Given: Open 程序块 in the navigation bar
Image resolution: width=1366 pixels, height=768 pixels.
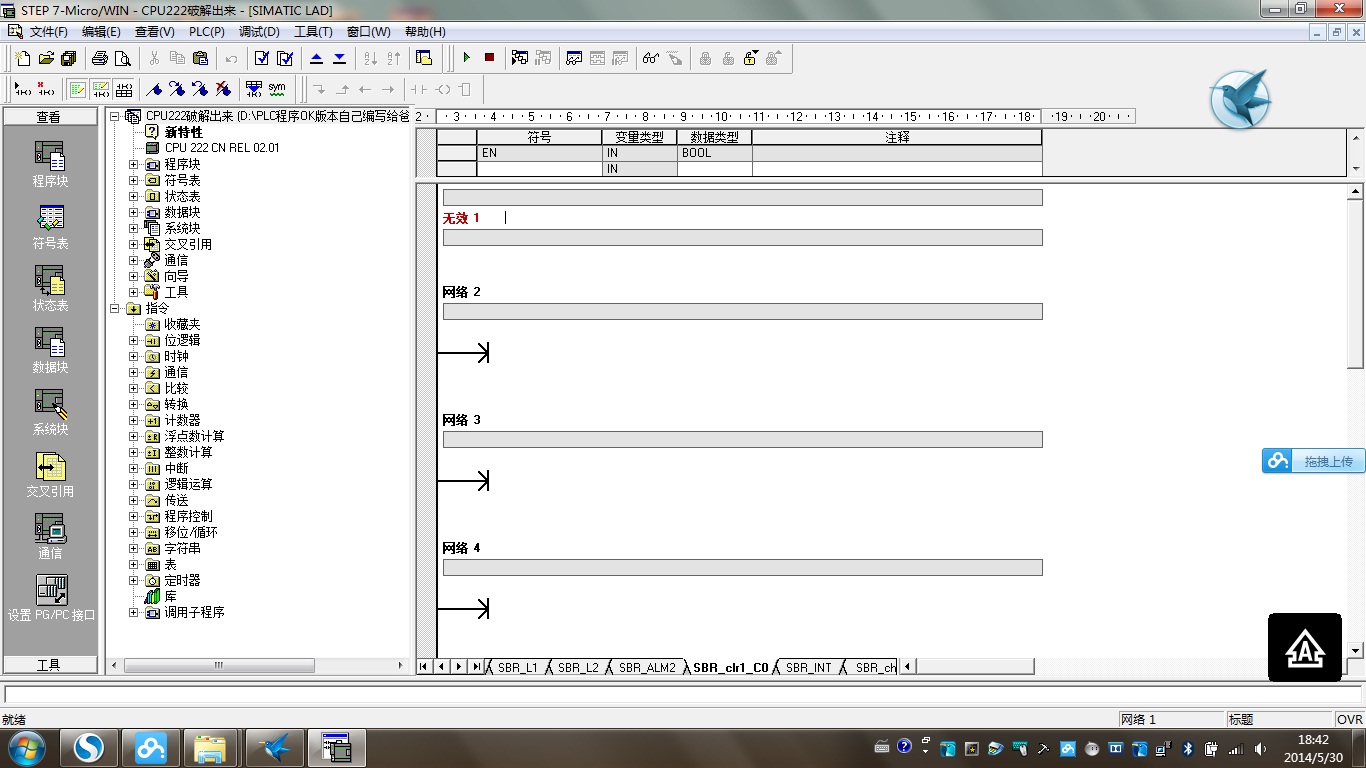Looking at the screenshot, I should [x=50, y=165].
